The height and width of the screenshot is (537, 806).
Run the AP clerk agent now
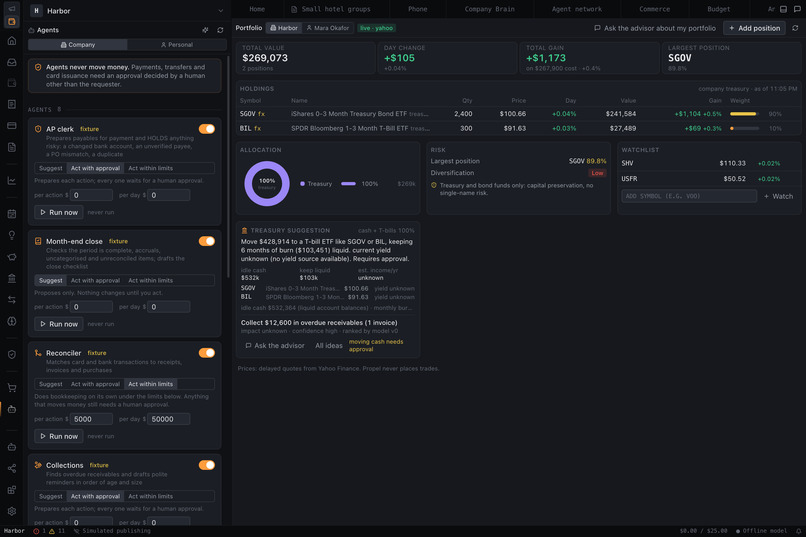tap(59, 212)
